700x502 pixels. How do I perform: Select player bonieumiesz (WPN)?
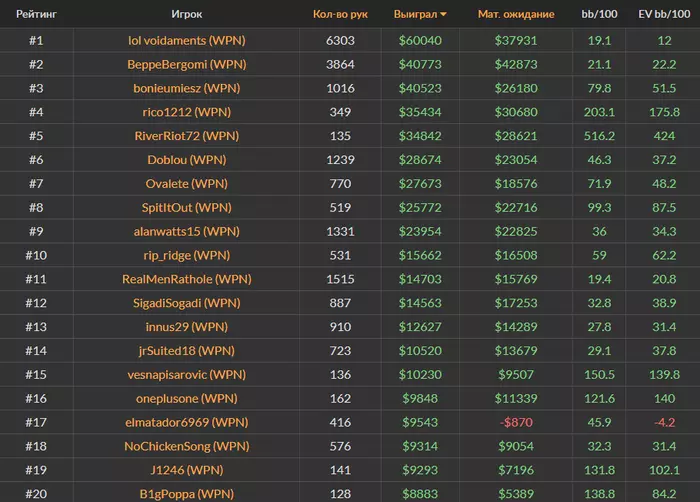point(187,89)
